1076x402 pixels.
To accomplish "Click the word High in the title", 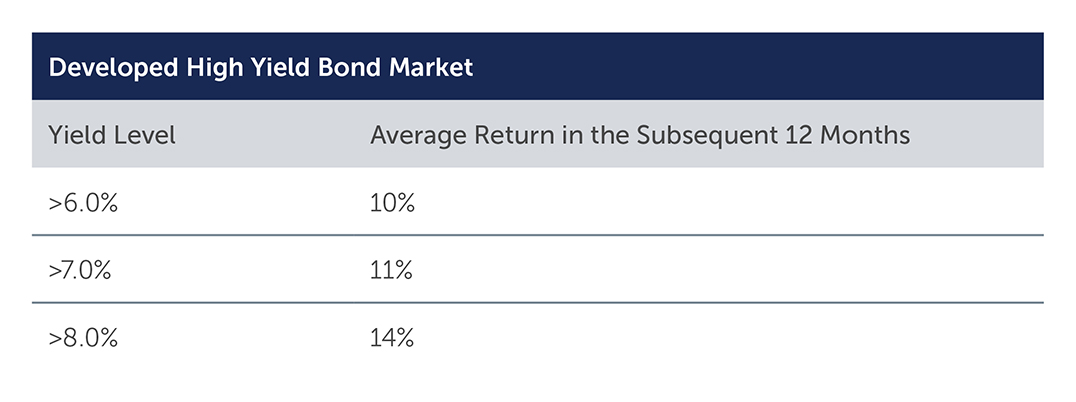I will (207, 68).
